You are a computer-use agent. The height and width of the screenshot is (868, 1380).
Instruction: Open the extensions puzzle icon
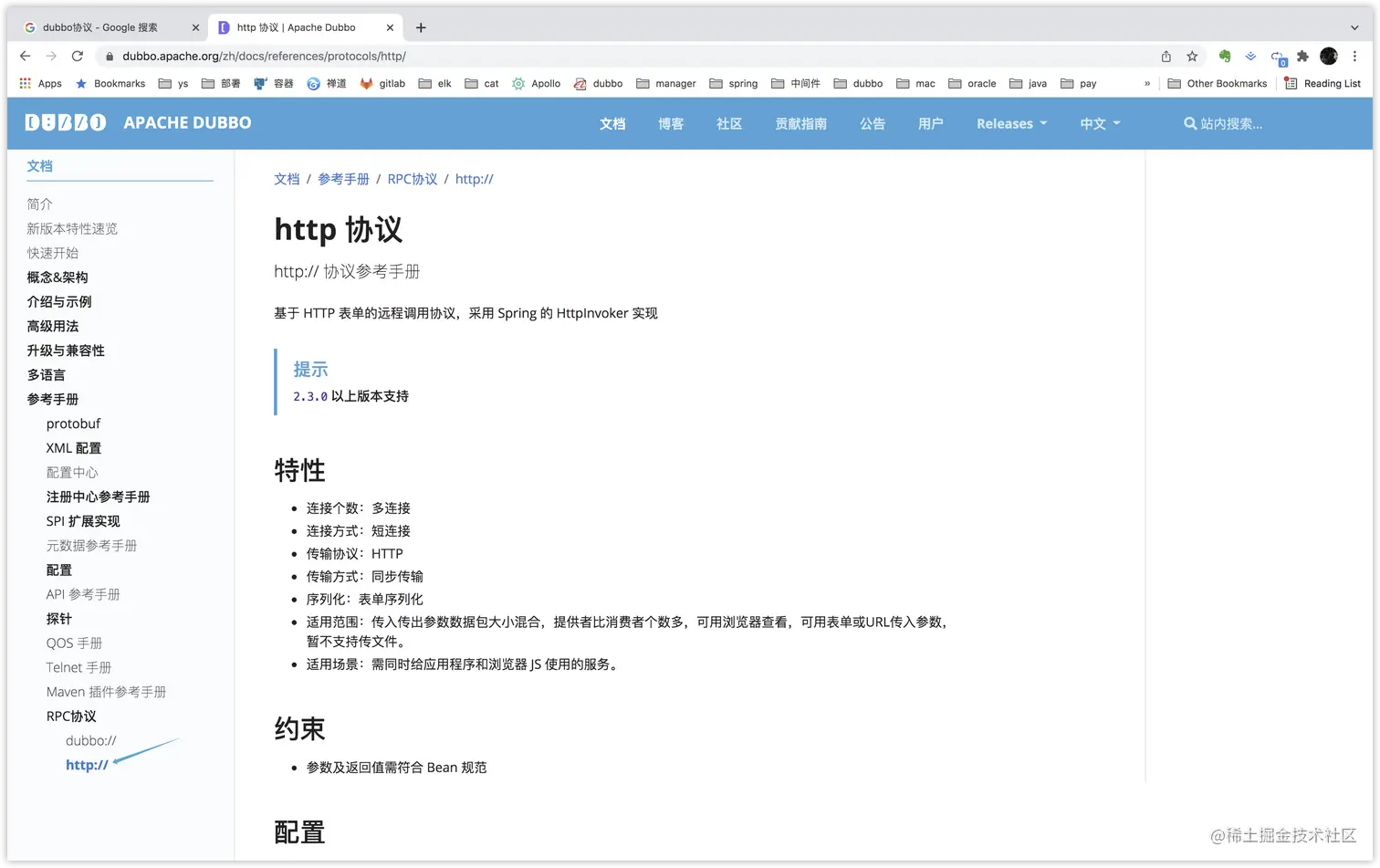[x=1302, y=56]
